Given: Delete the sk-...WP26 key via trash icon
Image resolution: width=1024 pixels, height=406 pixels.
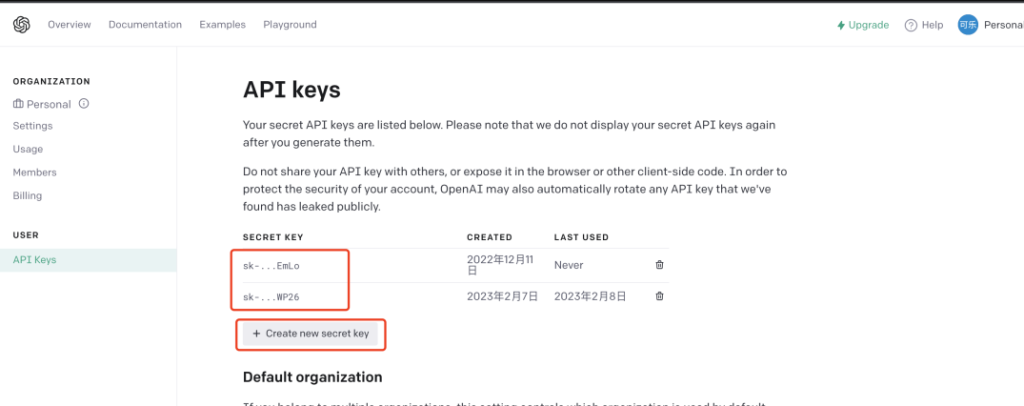Looking at the screenshot, I should [659, 296].
